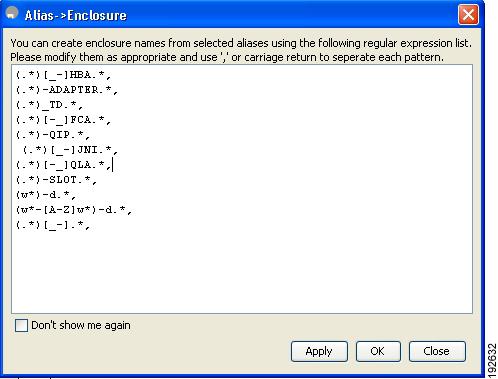The height and width of the screenshot is (379, 498).
Task: Click the (w*)-d.* pattern line
Action: (x=46, y=195)
